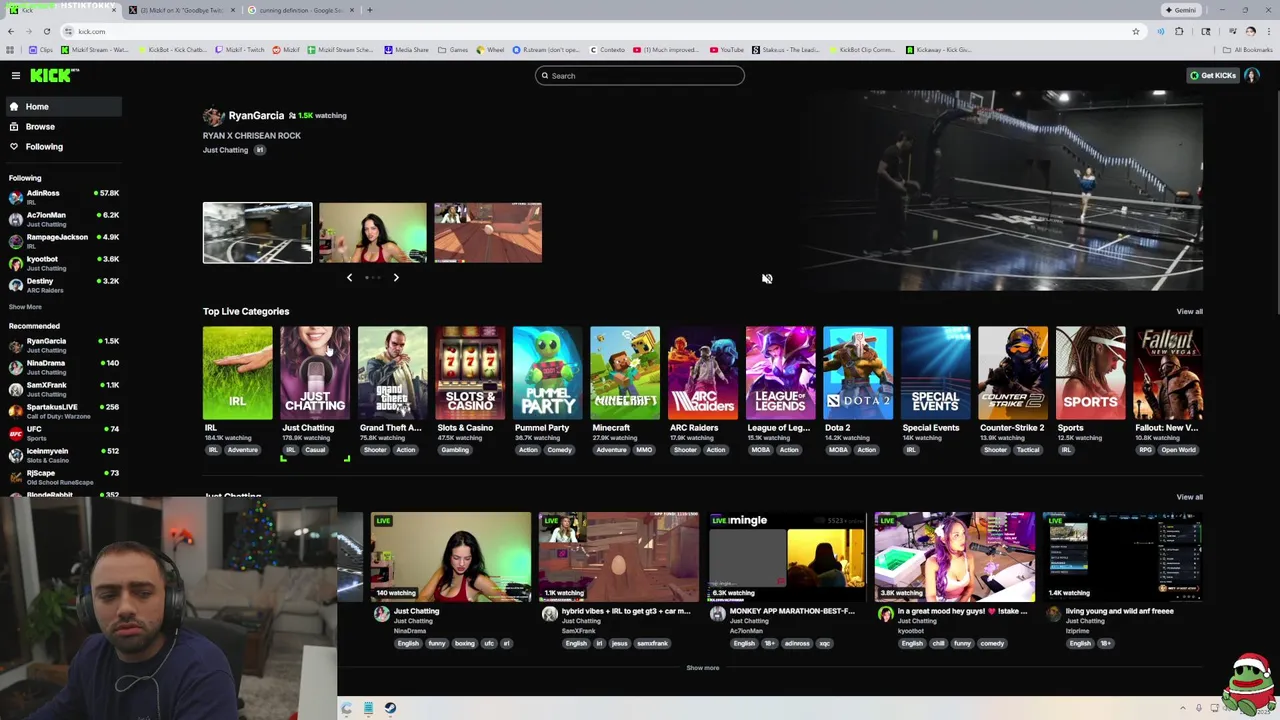
Task: Open Destiny channel in Following list
Action: [x=62, y=284]
